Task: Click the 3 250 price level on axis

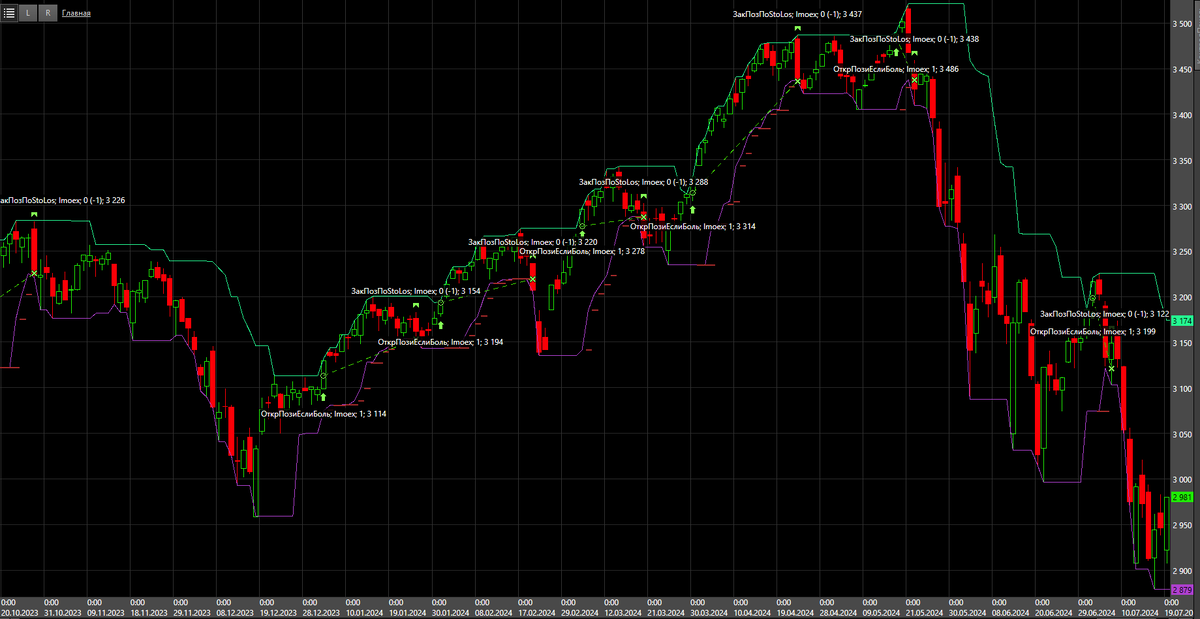Action: 1180,252
